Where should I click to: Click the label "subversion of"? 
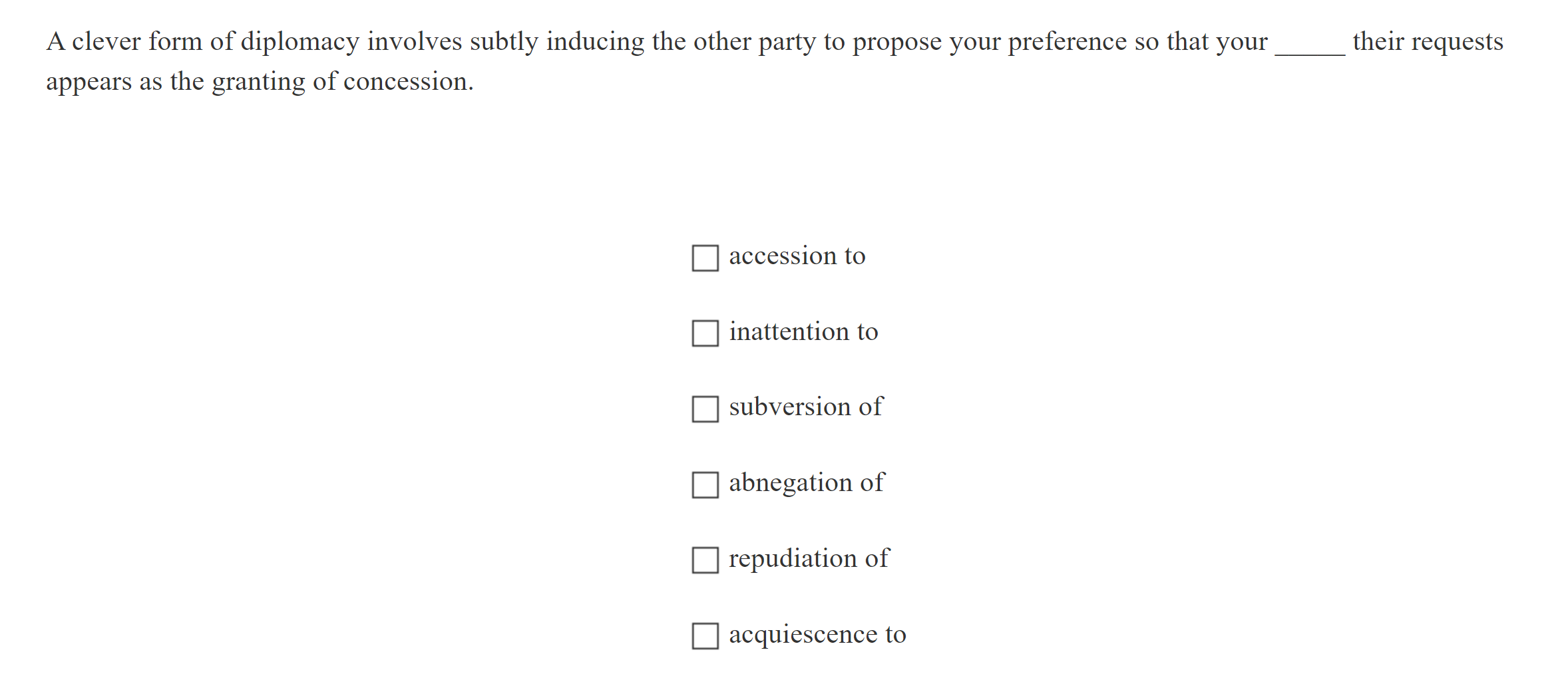point(805,408)
